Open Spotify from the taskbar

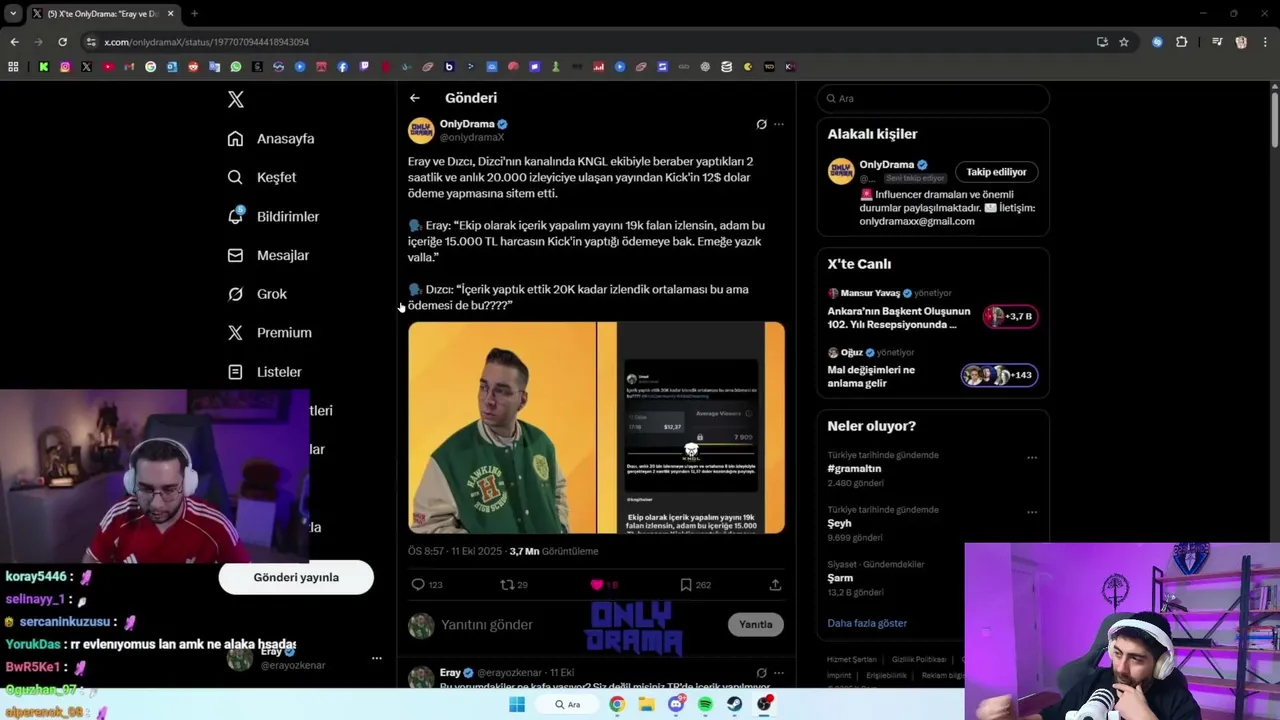pos(705,704)
